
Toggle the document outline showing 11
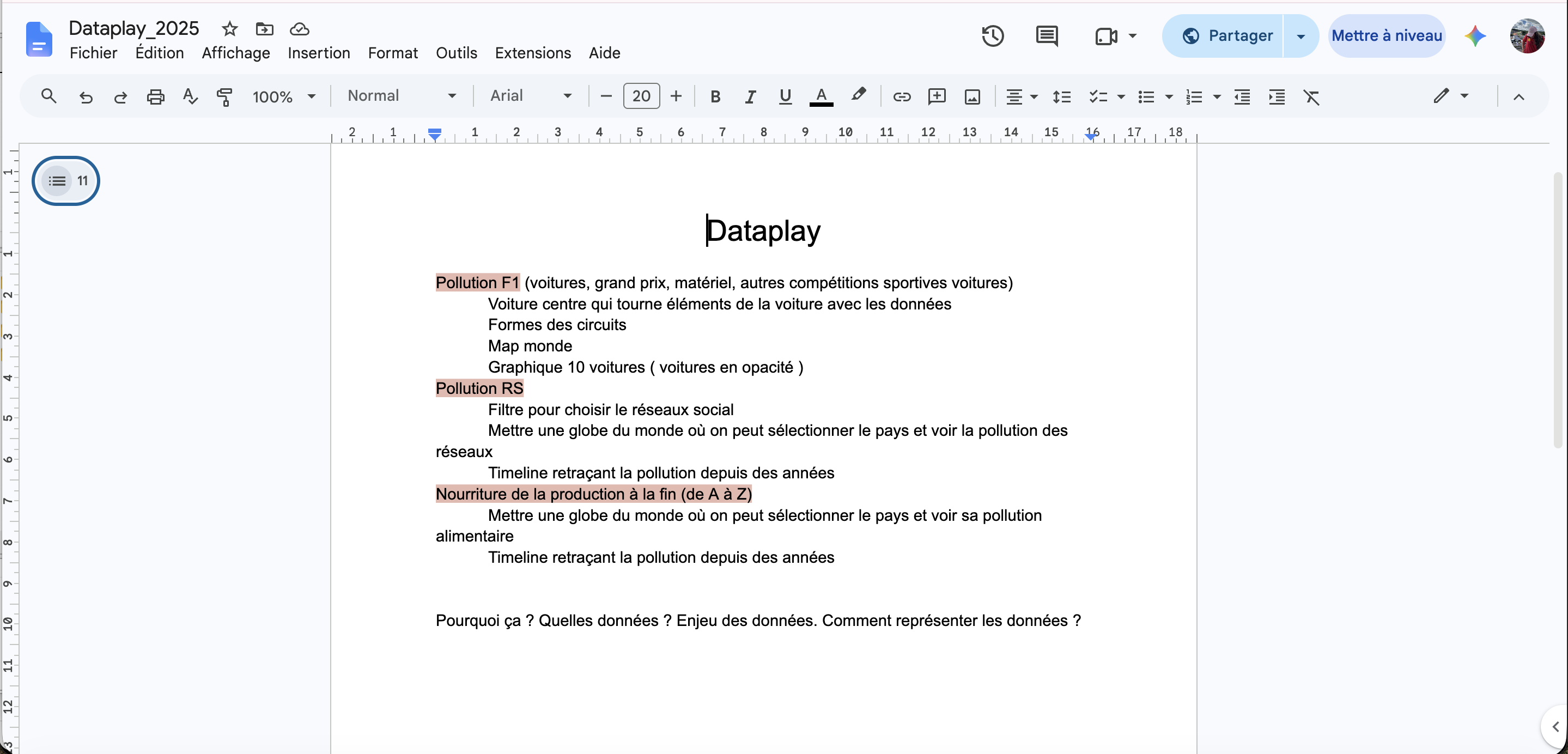pyautogui.click(x=66, y=181)
